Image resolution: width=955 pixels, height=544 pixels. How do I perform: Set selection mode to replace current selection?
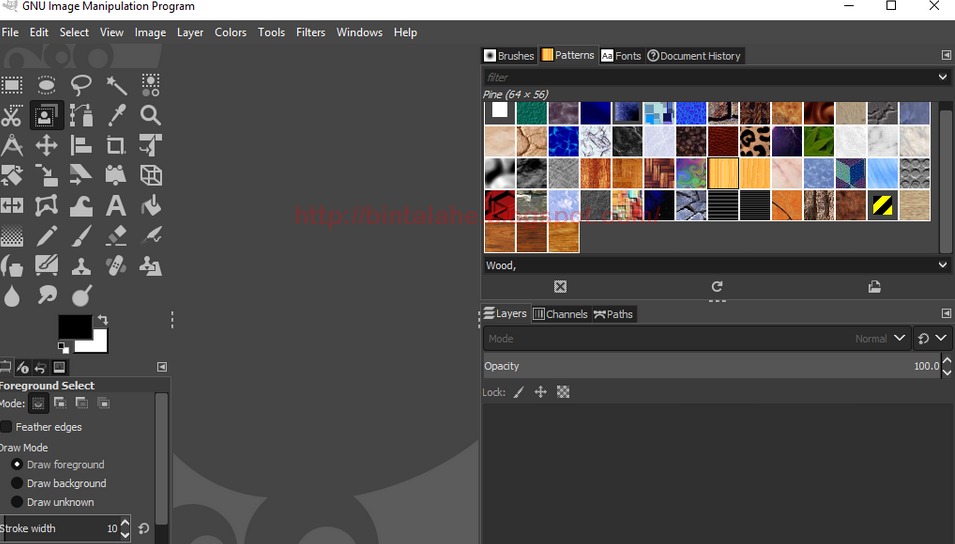click(38, 403)
